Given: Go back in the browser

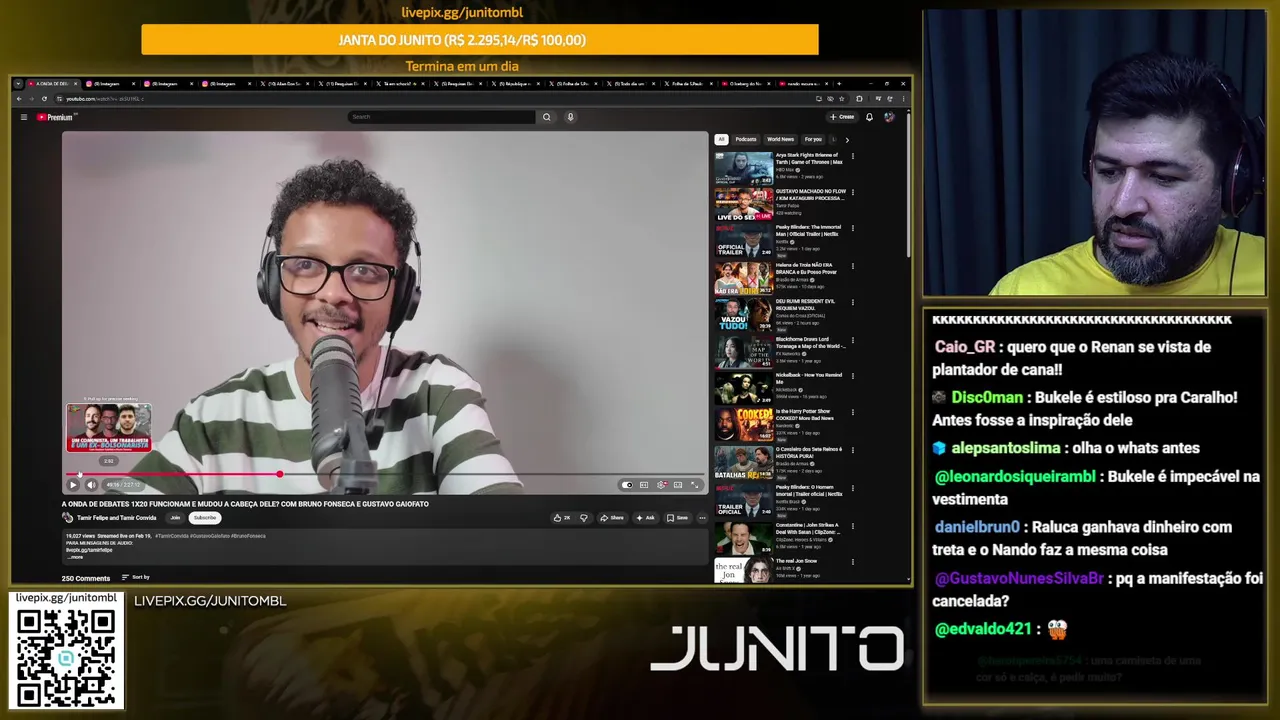Looking at the screenshot, I should (x=19, y=99).
